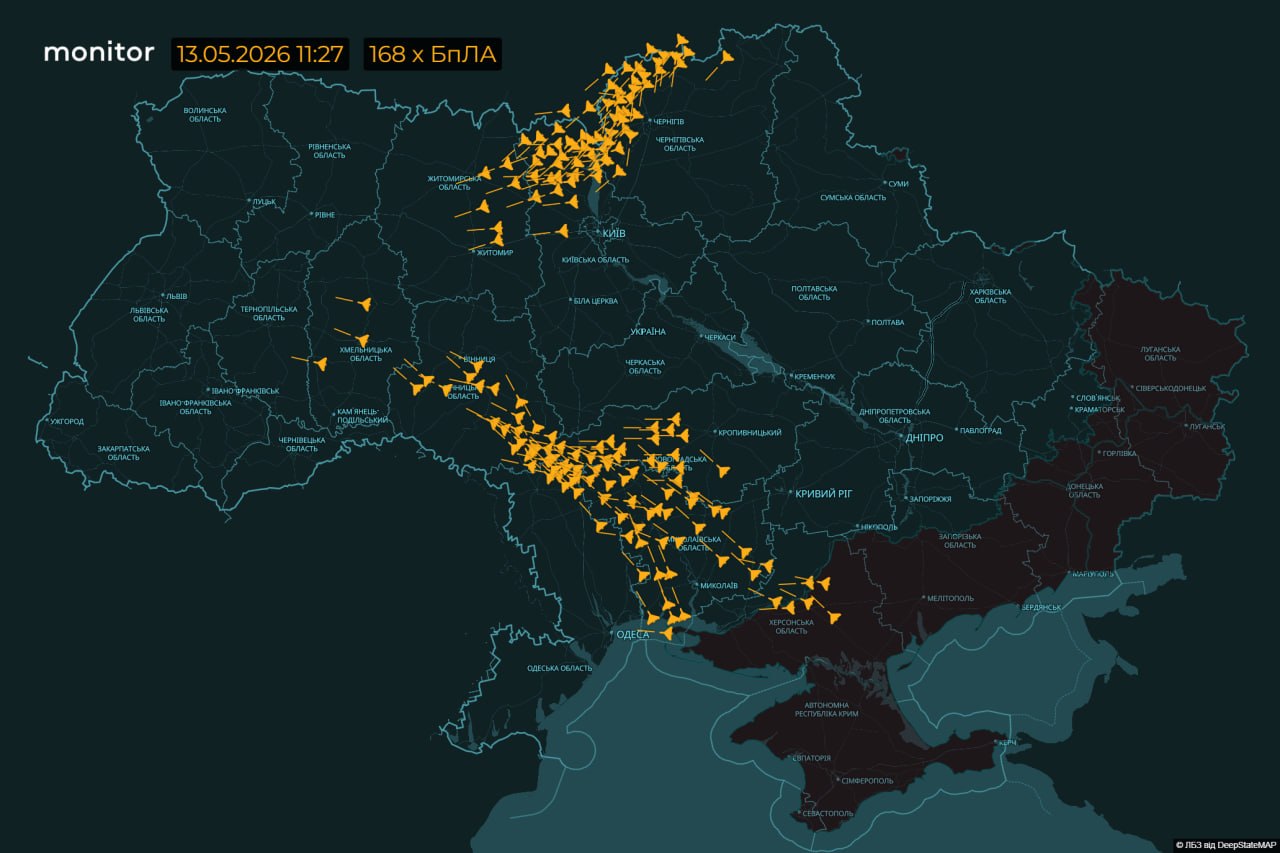The width and height of the screenshot is (1280, 853).
Task: Select the ВОЛИНСЬКА ОБЛАСТЬ label
Action: tap(207, 114)
